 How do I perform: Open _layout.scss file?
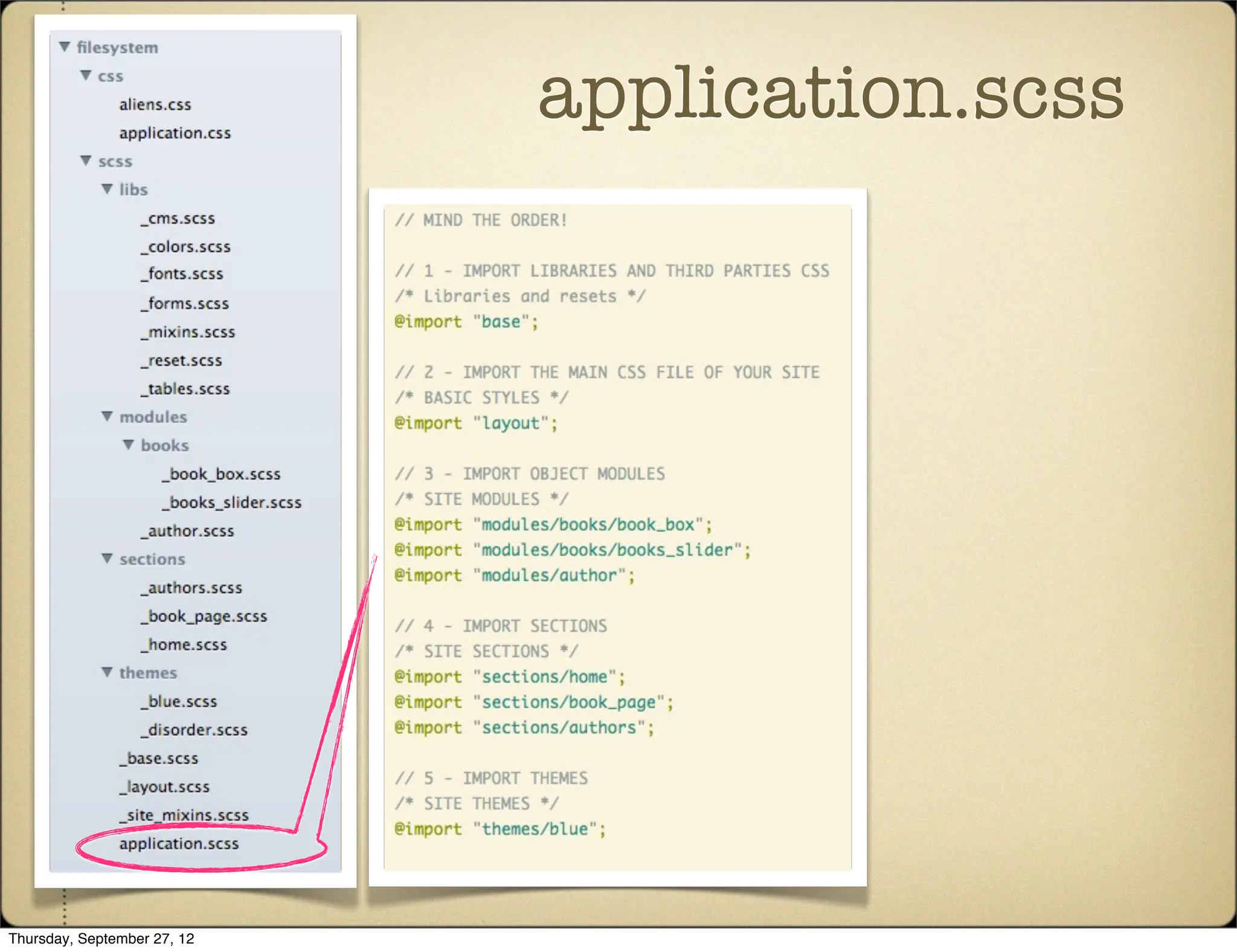tap(164, 787)
